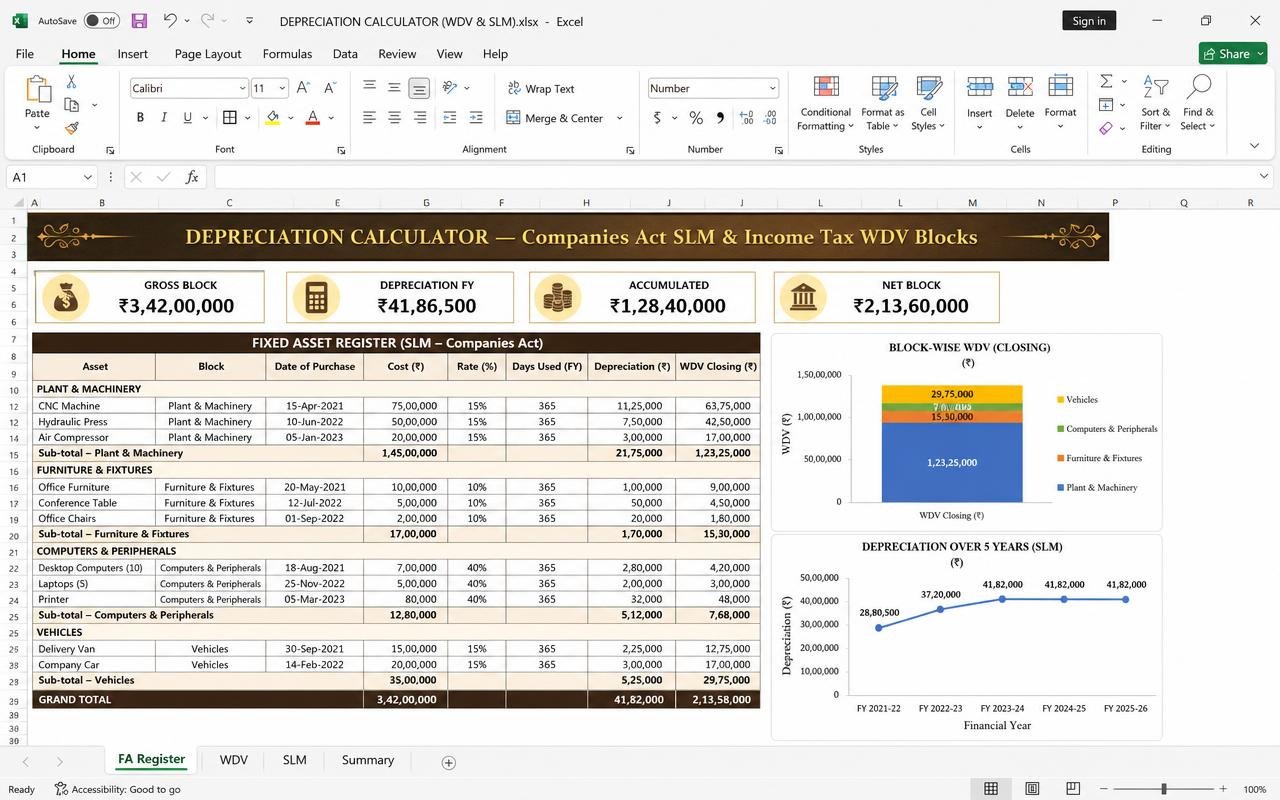Switch to Normal view in status bar
Image resolution: width=1280 pixels, height=800 pixels.
991,789
